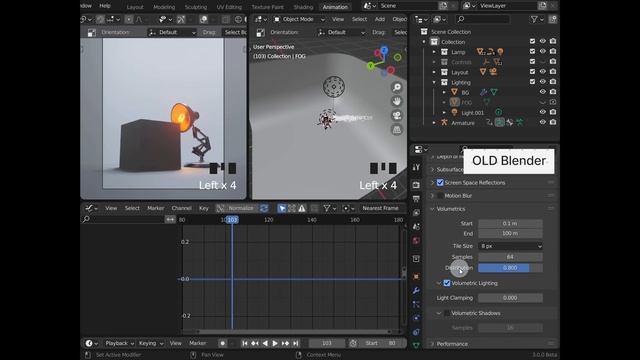640x360 pixels.
Task: Open the graph editor Marker menu
Action: tap(156, 208)
